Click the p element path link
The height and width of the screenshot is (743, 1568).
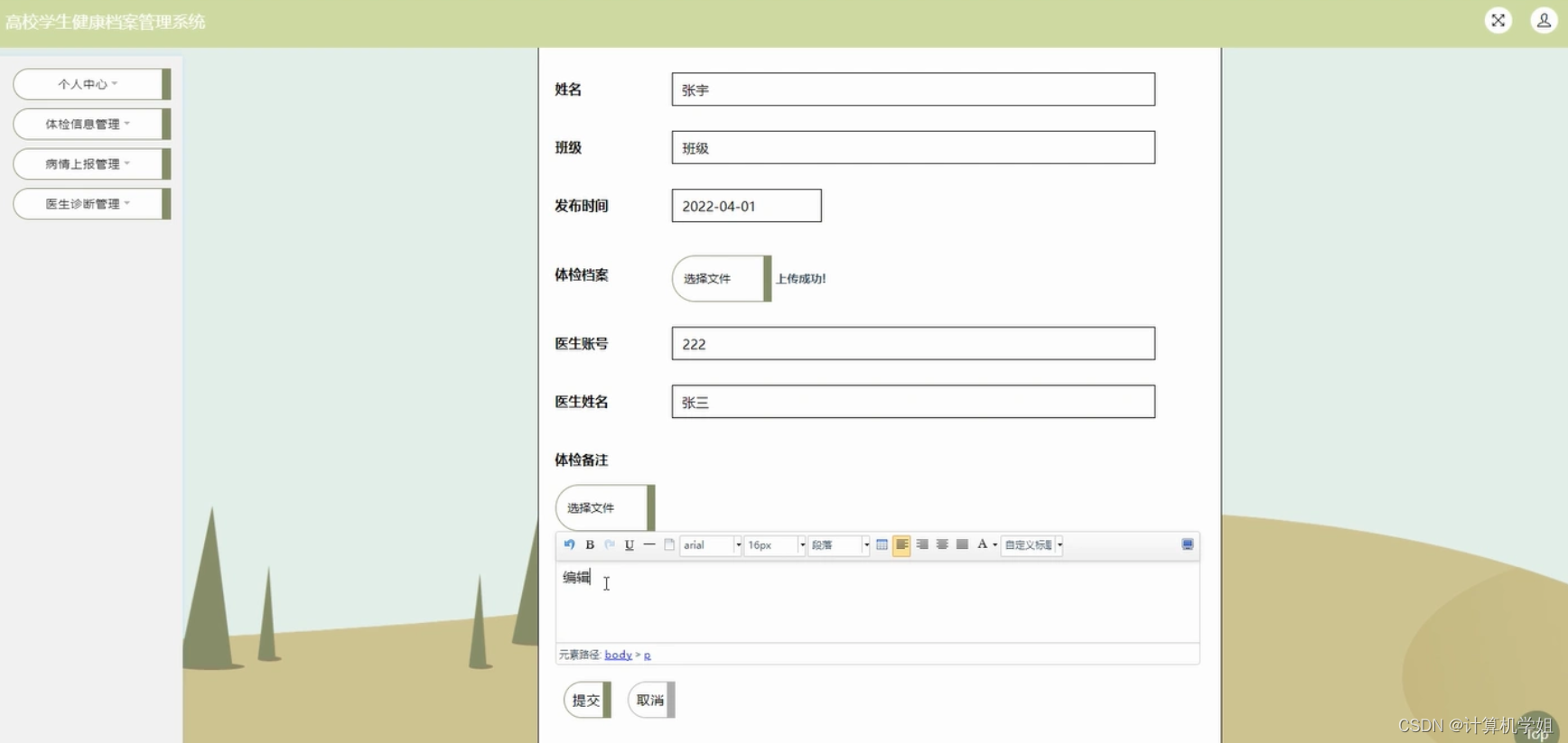[x=647, y=655]
